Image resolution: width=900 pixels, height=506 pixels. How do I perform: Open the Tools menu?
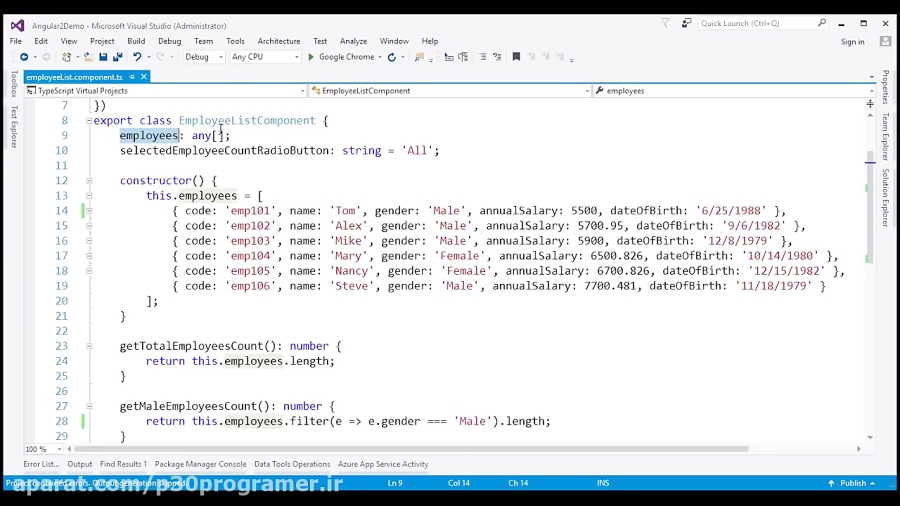(235, 41)
